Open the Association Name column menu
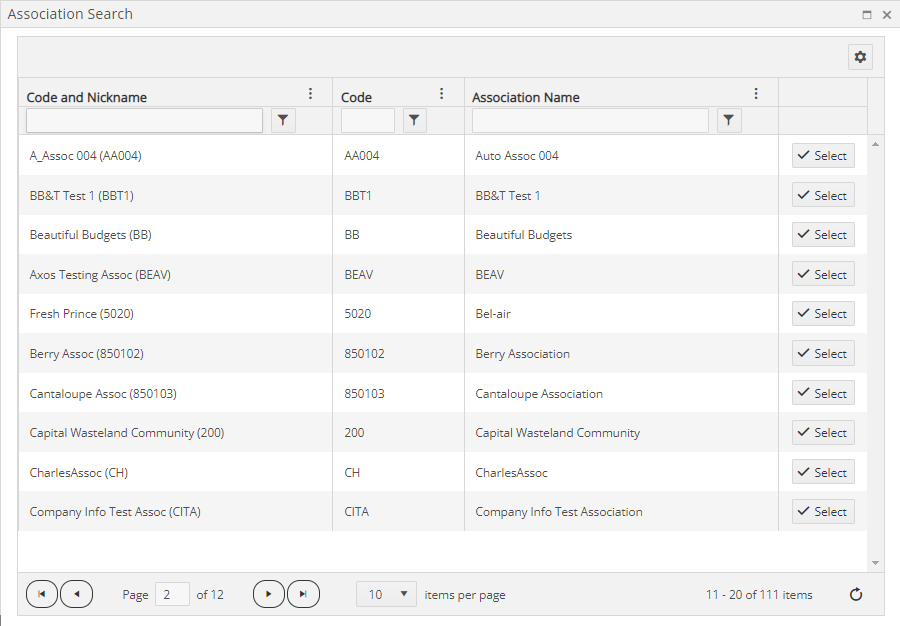The height and width of the screenshot is (626, 900). [x=755, y=92]
